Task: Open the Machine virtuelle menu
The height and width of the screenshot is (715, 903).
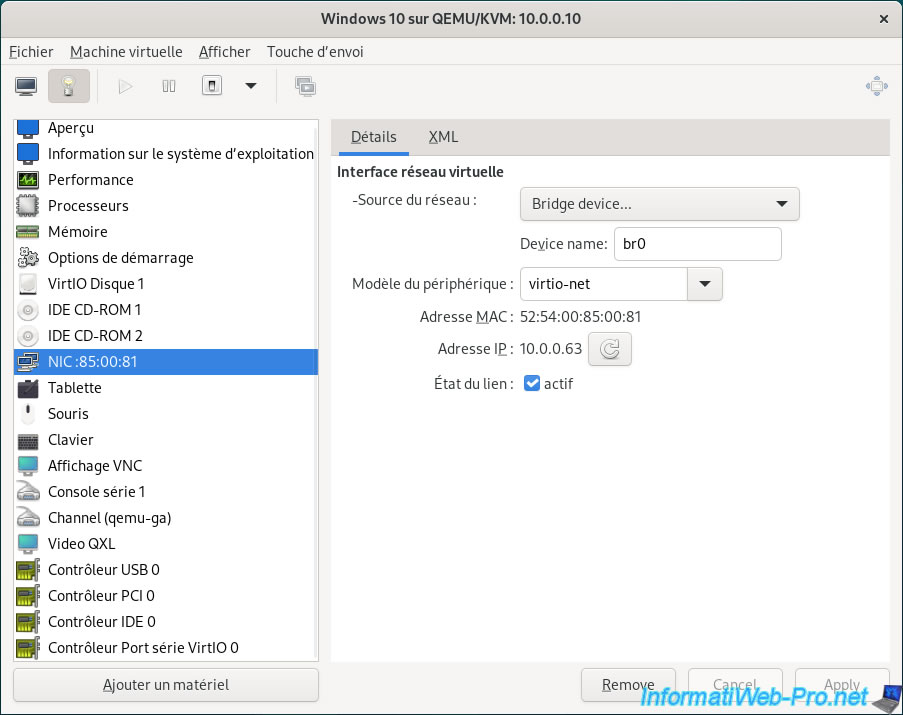Action: click(126, 52)
